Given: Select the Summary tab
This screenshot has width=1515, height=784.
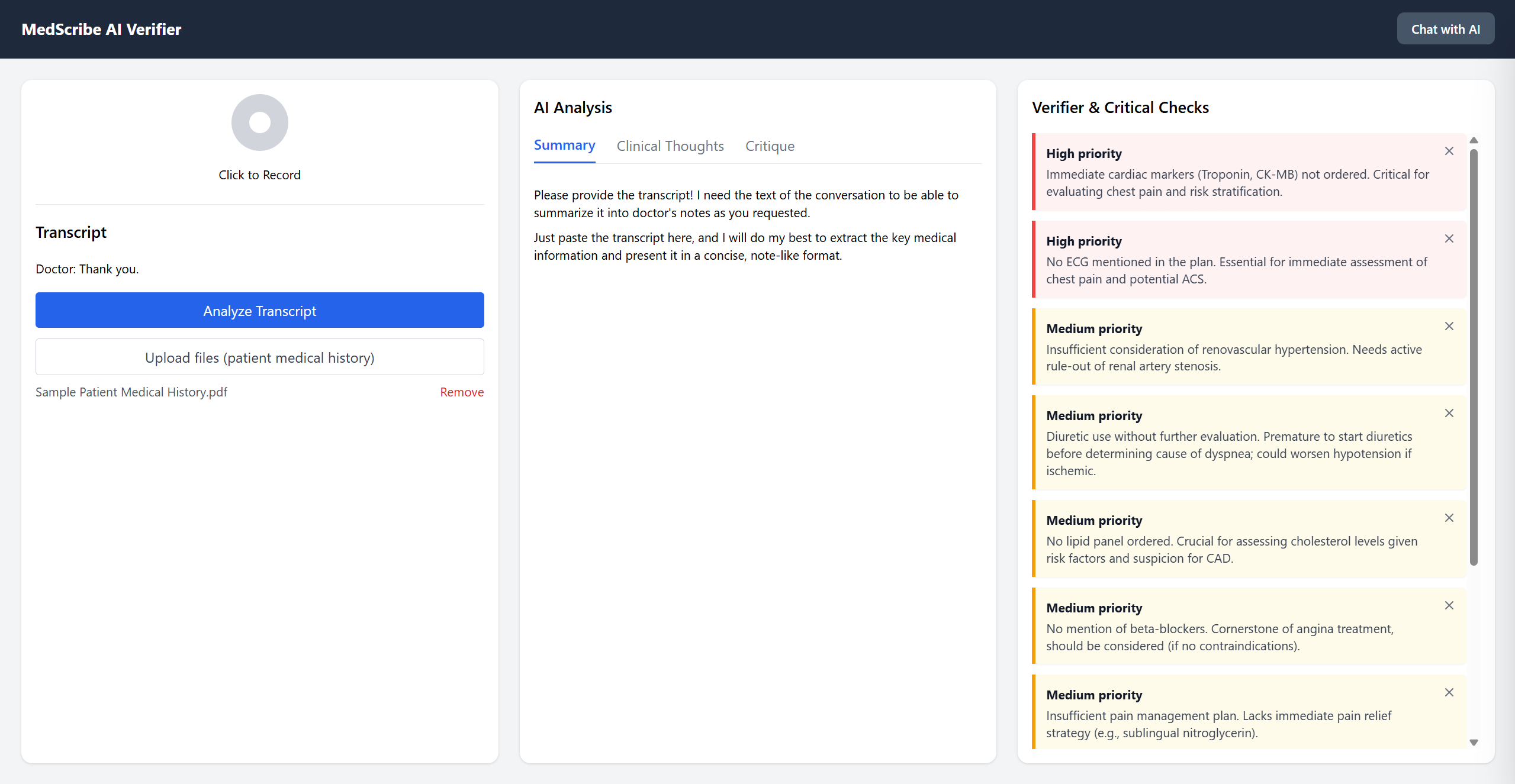Looking at the screenshot, I should (x=564, y=146).
